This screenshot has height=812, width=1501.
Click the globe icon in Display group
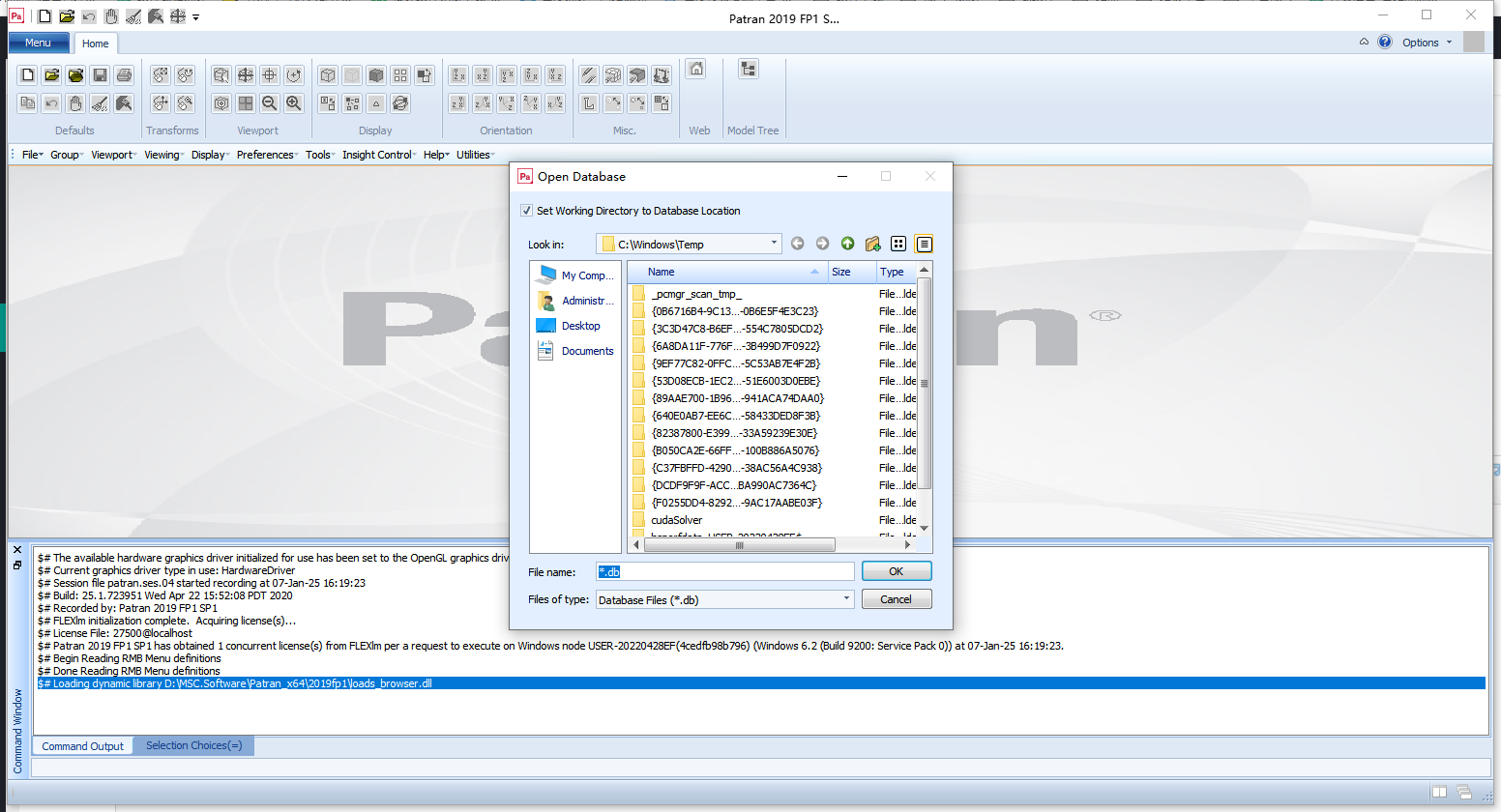(400, 103)
